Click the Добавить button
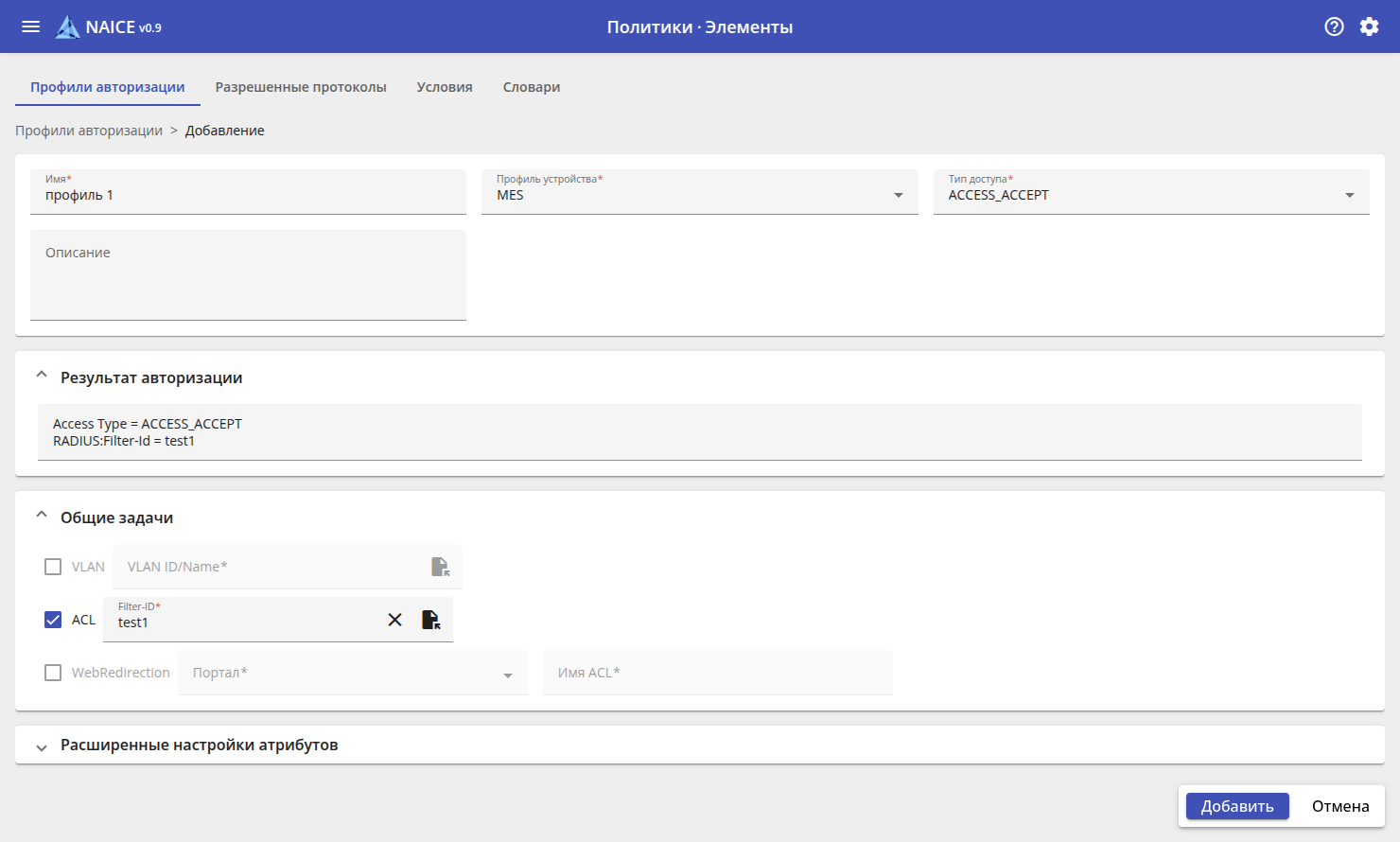The height and width of the screenshot is (842, 1400). 1236,806
